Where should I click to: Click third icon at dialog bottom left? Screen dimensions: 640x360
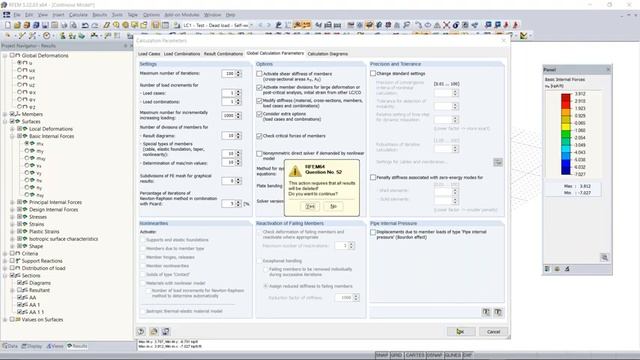click(x=166, y=331)
